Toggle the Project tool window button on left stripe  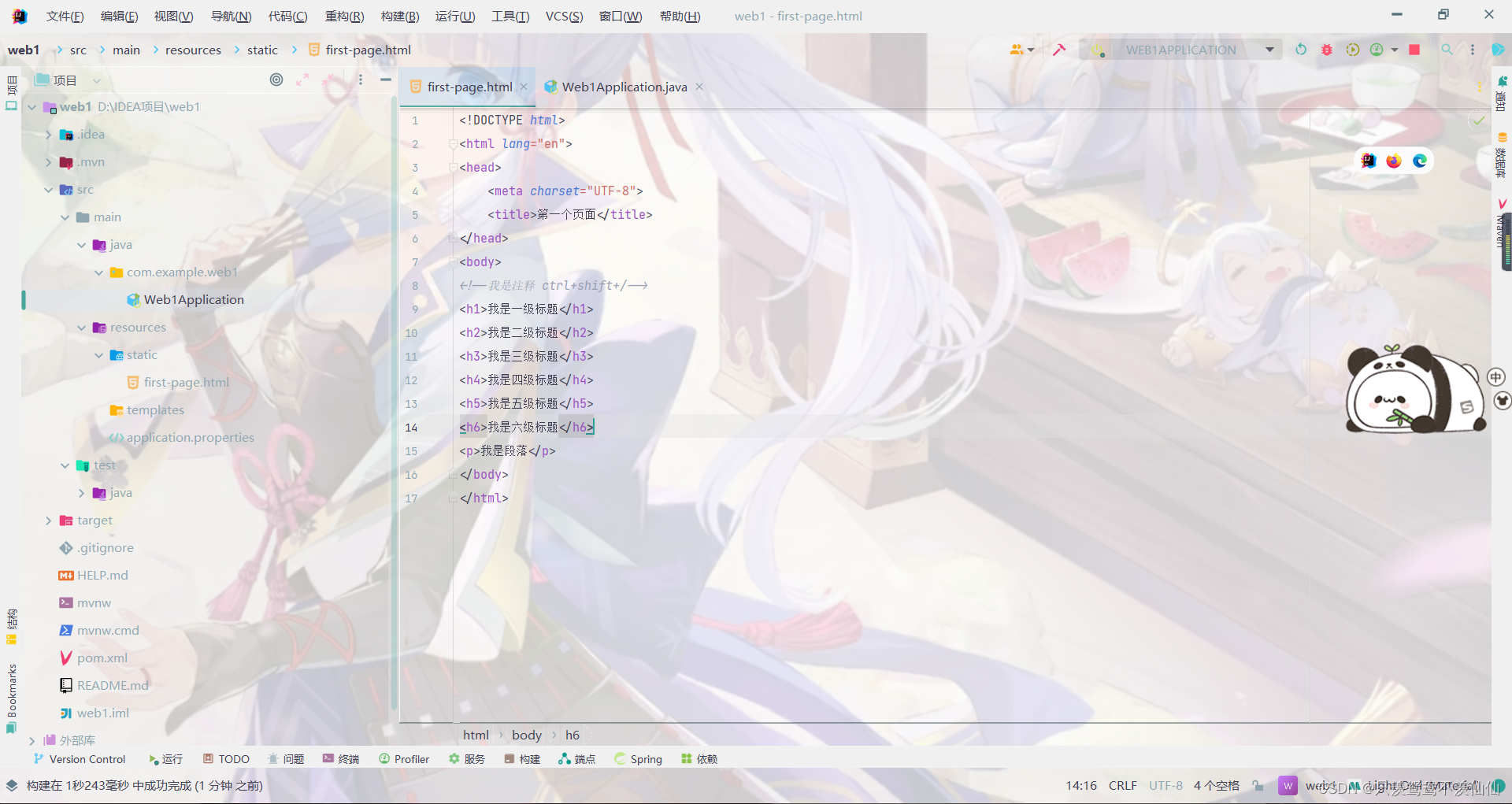point(11,93)
